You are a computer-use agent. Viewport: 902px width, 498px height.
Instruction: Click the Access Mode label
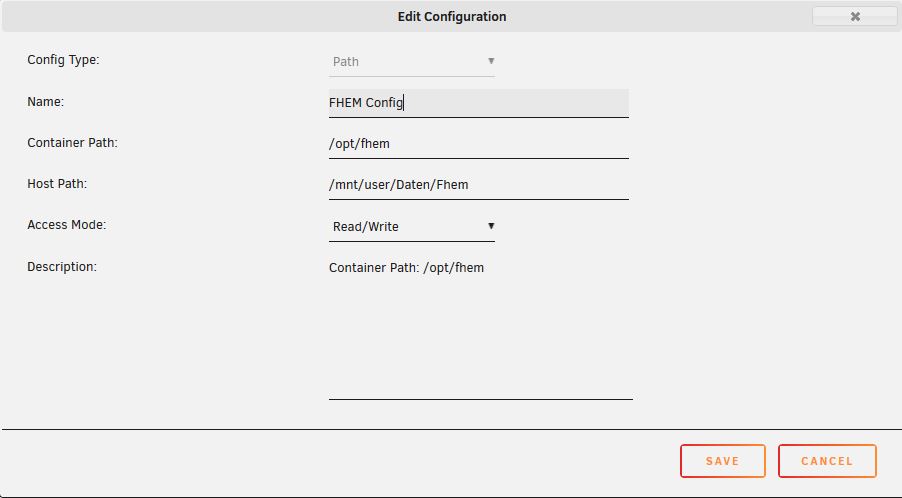[67, 225]
